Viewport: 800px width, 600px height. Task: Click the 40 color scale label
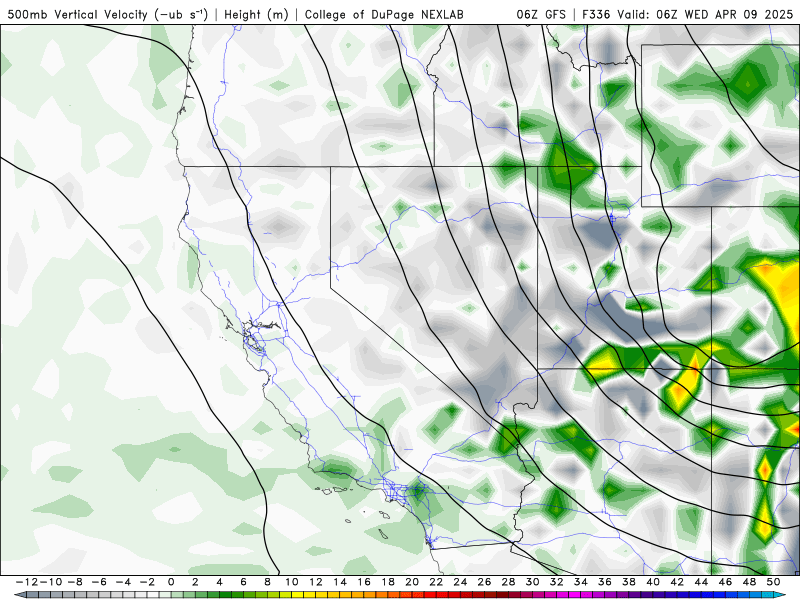(x=653, y=582)
